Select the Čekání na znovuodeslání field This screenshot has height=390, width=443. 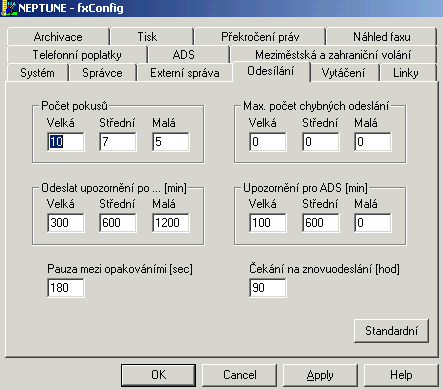[x=268, y=288]
